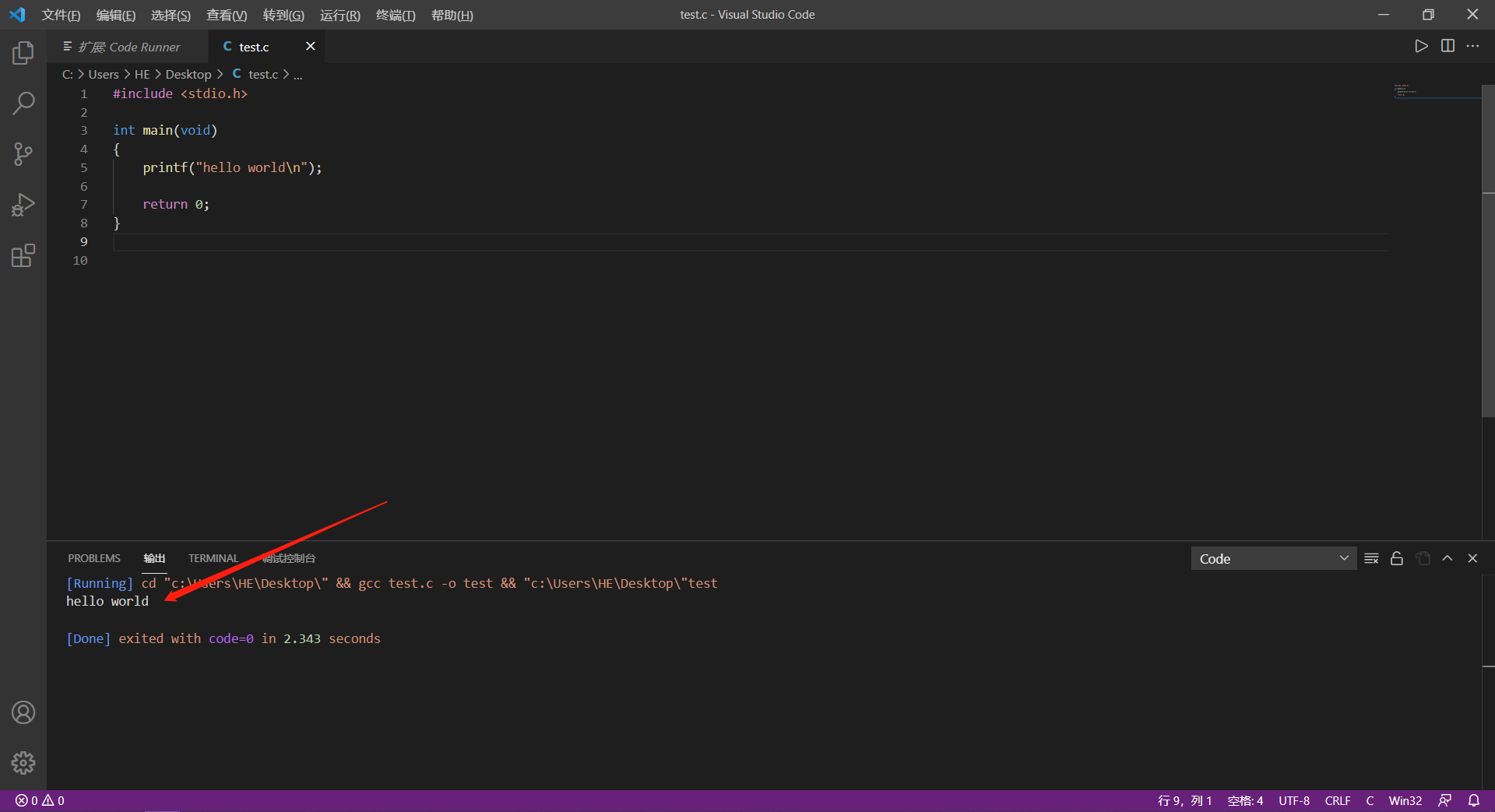
Task: Toggle the output lock auto-scroll icon
Action: tap(1396, 558)
